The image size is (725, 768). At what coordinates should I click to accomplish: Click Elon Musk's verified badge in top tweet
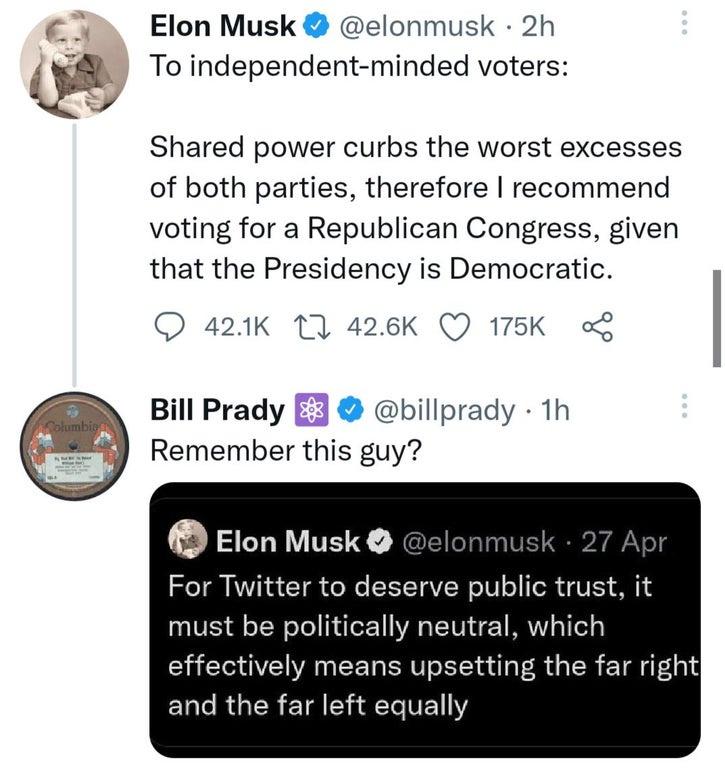point(312,28)
